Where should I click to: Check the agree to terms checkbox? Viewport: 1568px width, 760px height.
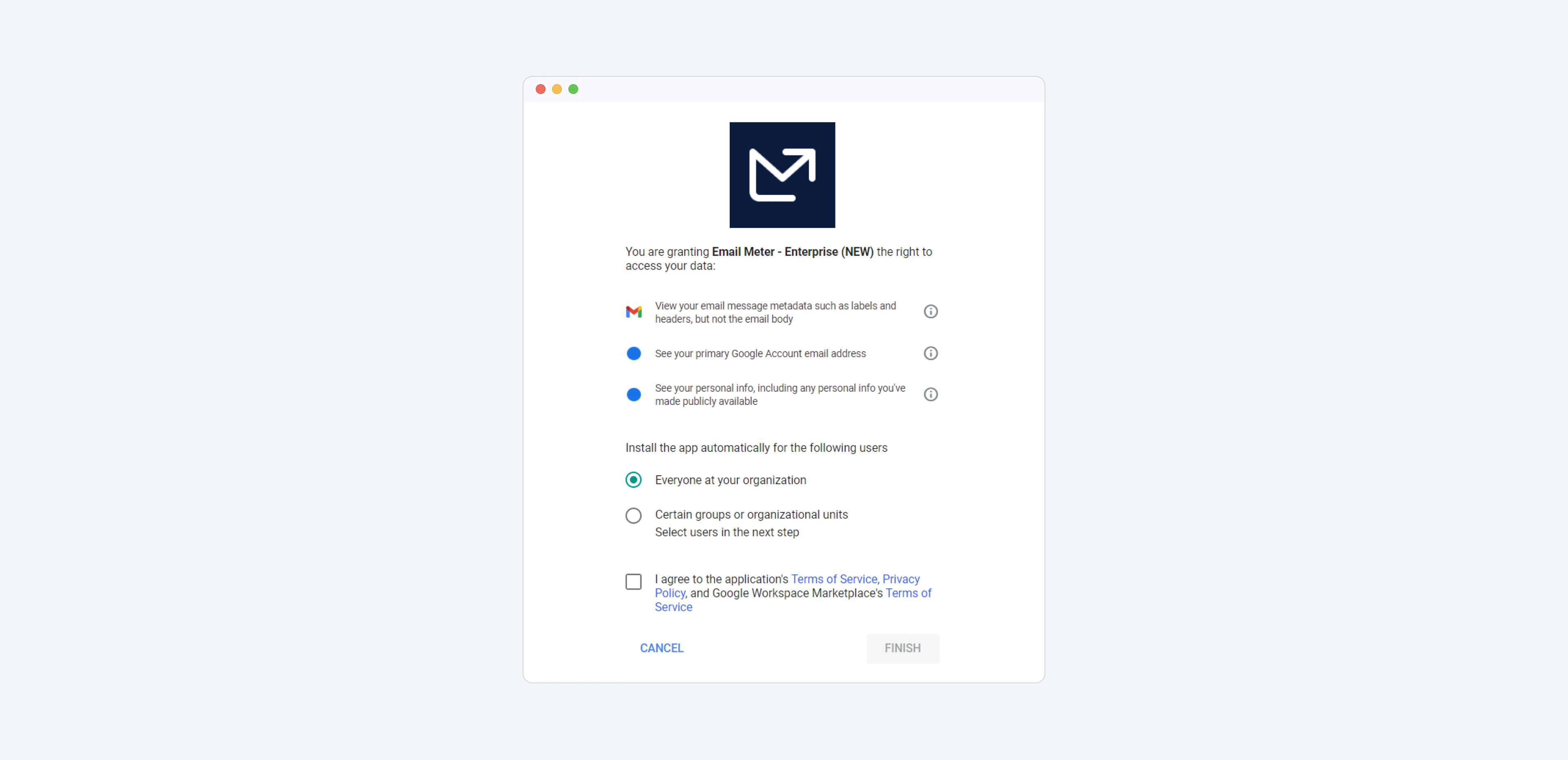point(634,581)
